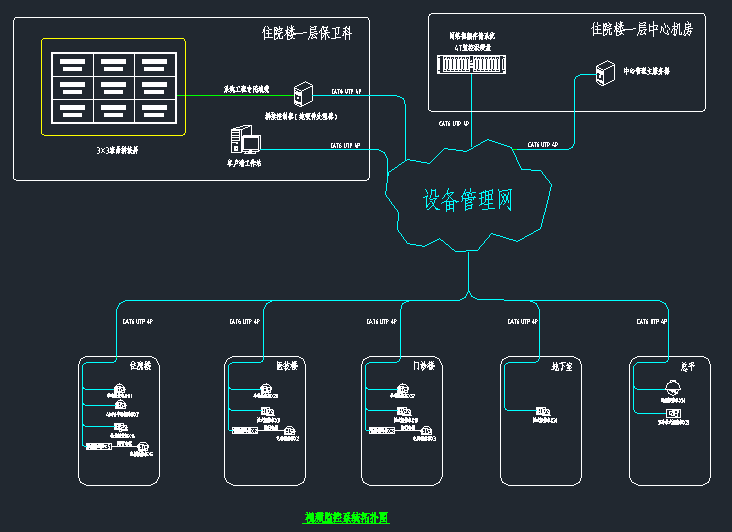Select the 住院楼一层中心机房 heading text
Image resolution: width=732 pixels, height=532 pixels.
coord(641,29)
